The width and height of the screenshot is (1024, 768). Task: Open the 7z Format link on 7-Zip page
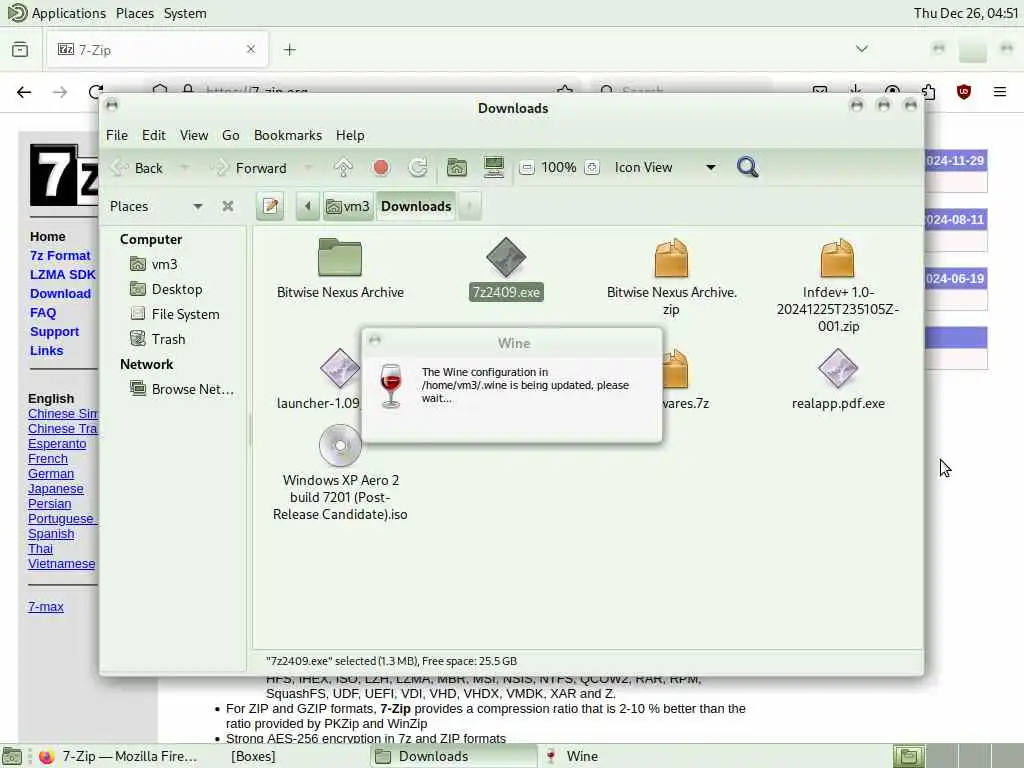coord(60,255)
